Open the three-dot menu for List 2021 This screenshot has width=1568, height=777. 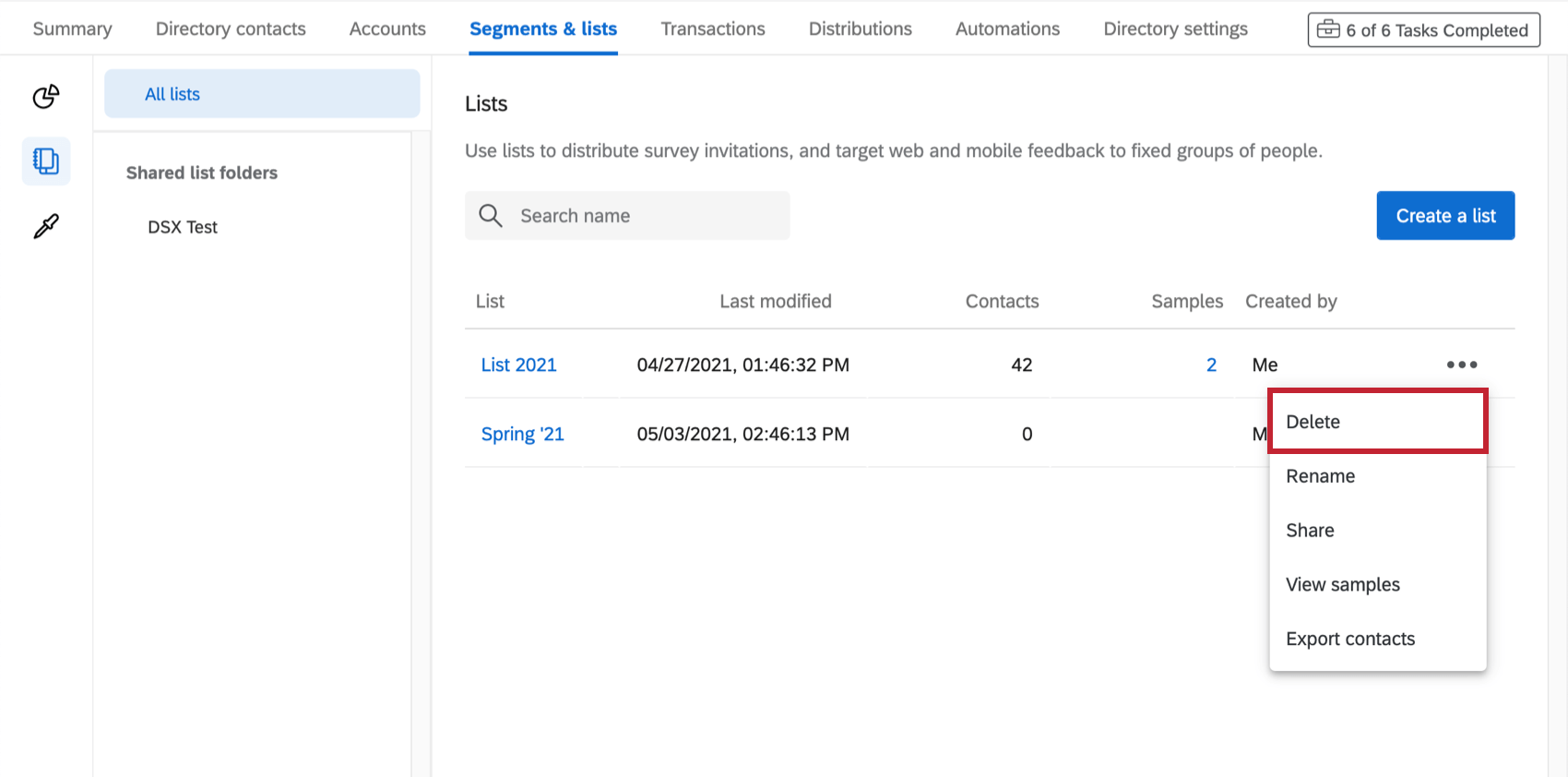point(1461,365)
